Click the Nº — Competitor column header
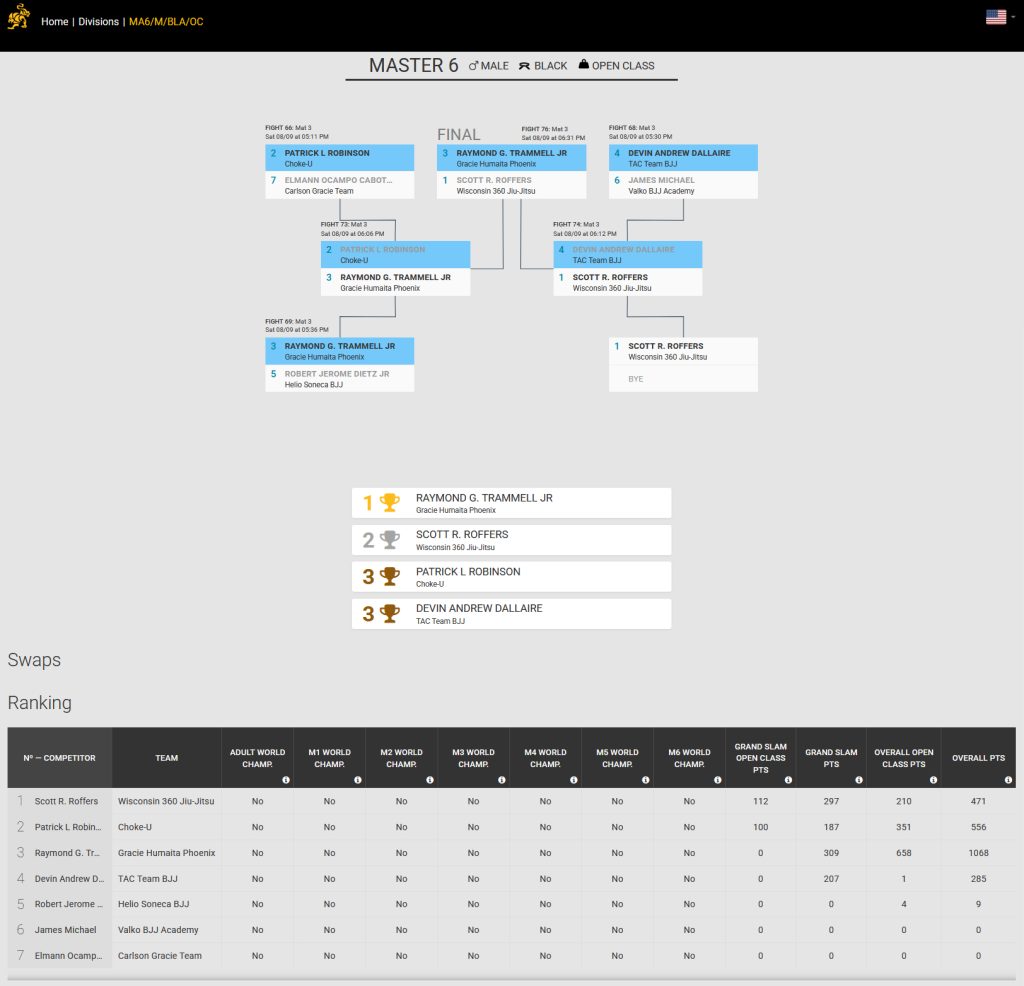The width and height of the screenshot is (1024, 986). [59, 757]
